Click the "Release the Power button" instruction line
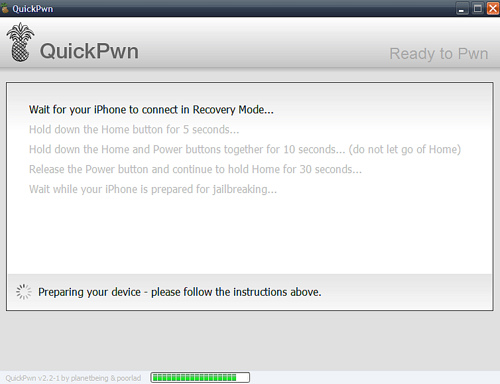500x384 pixels. (x=195, y=169)
